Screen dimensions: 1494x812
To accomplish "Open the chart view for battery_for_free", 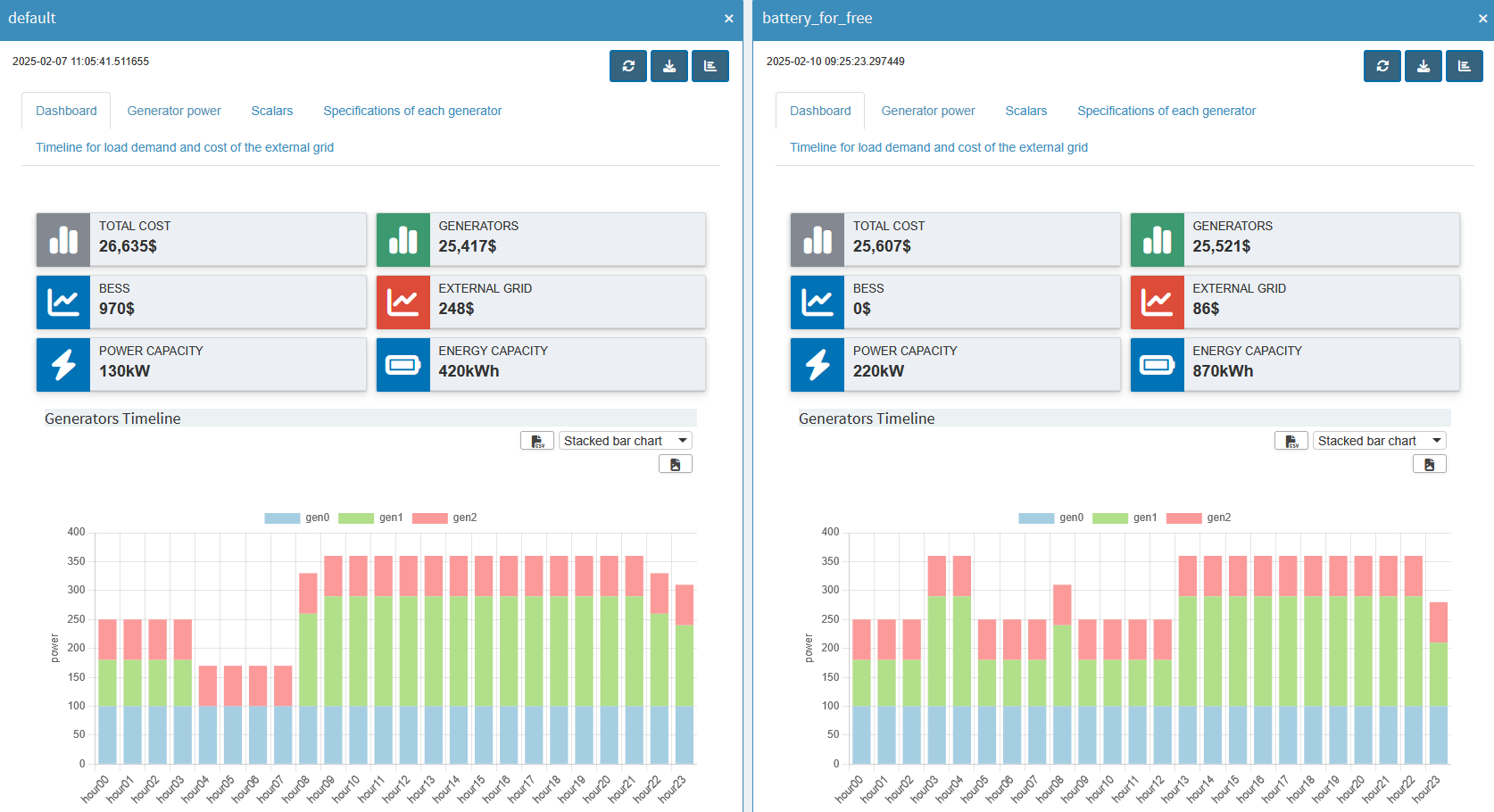I will (x=1464, y=65).
